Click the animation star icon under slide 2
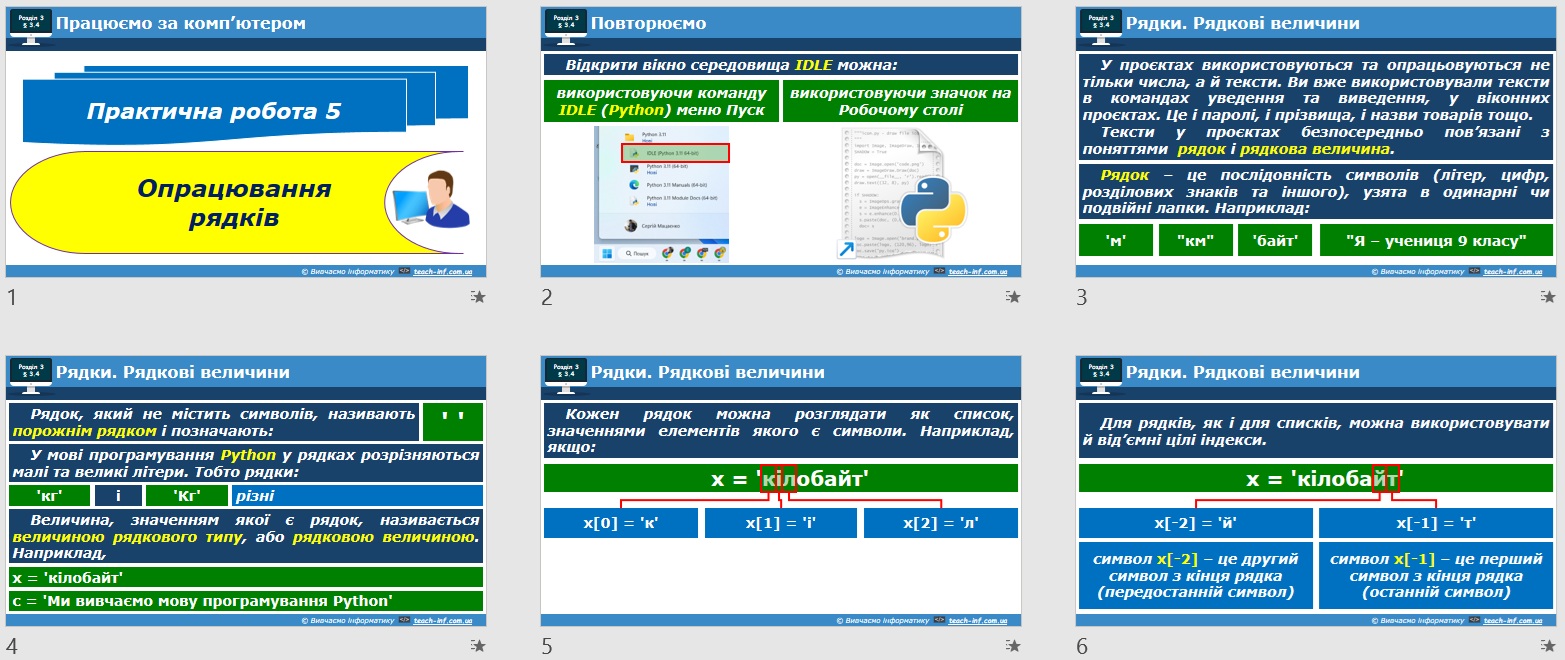Viewport: 1565px width, 660px height. coord(1014,297)
